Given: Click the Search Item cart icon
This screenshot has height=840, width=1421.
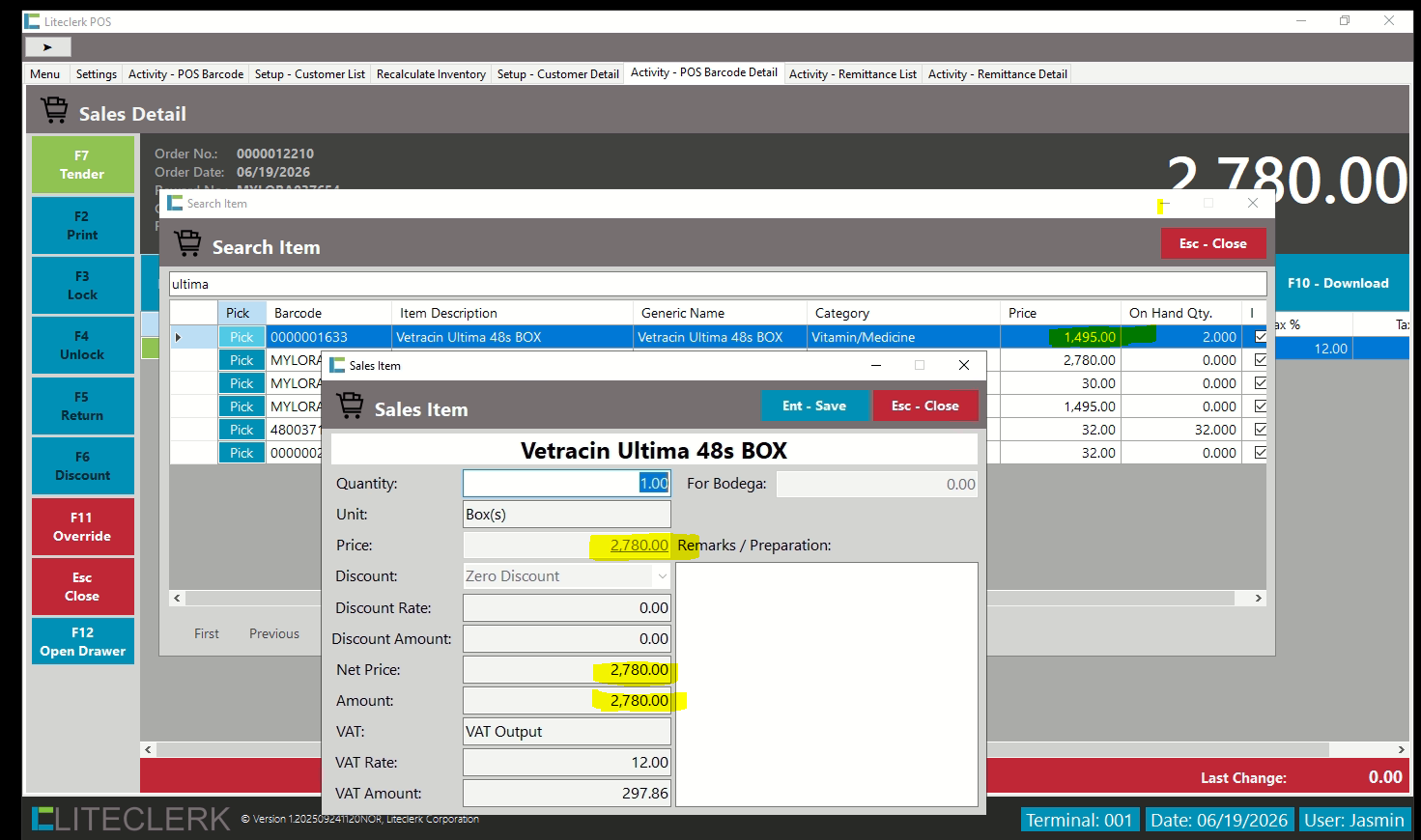Looking at the screenshot, I should 187,243.
